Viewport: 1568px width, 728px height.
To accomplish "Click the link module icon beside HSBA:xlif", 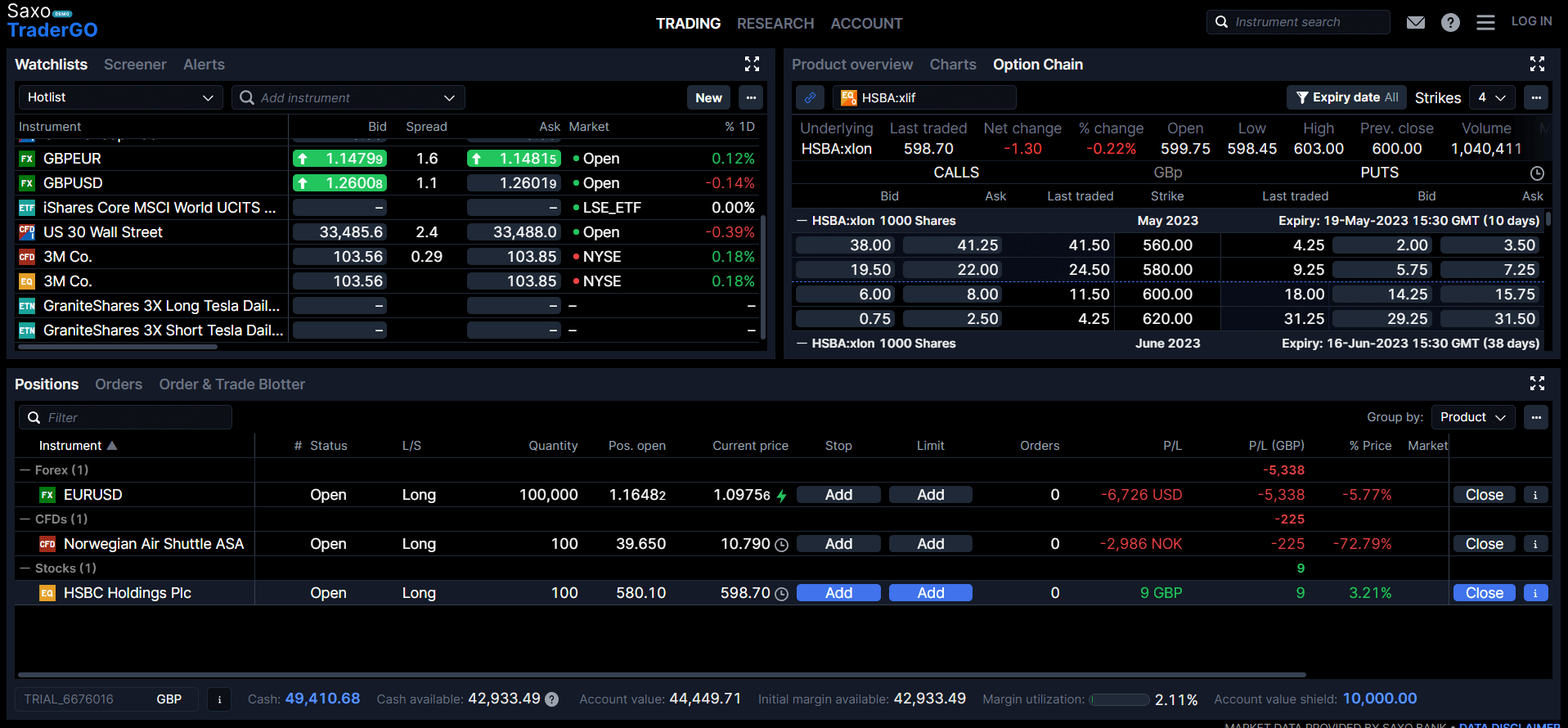I will [x=810, y=97].
